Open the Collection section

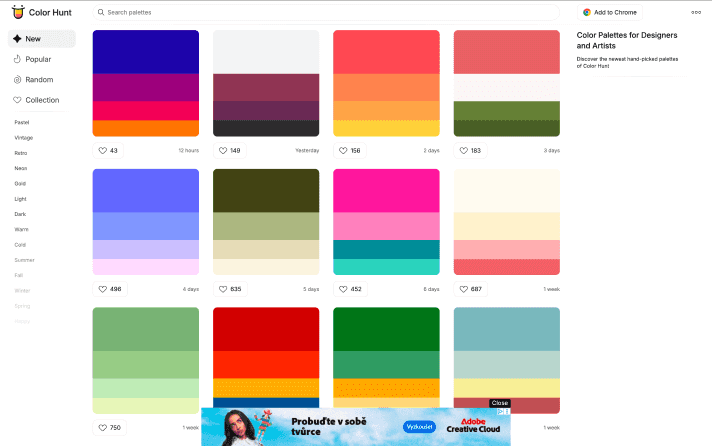[x=42, y=100]
